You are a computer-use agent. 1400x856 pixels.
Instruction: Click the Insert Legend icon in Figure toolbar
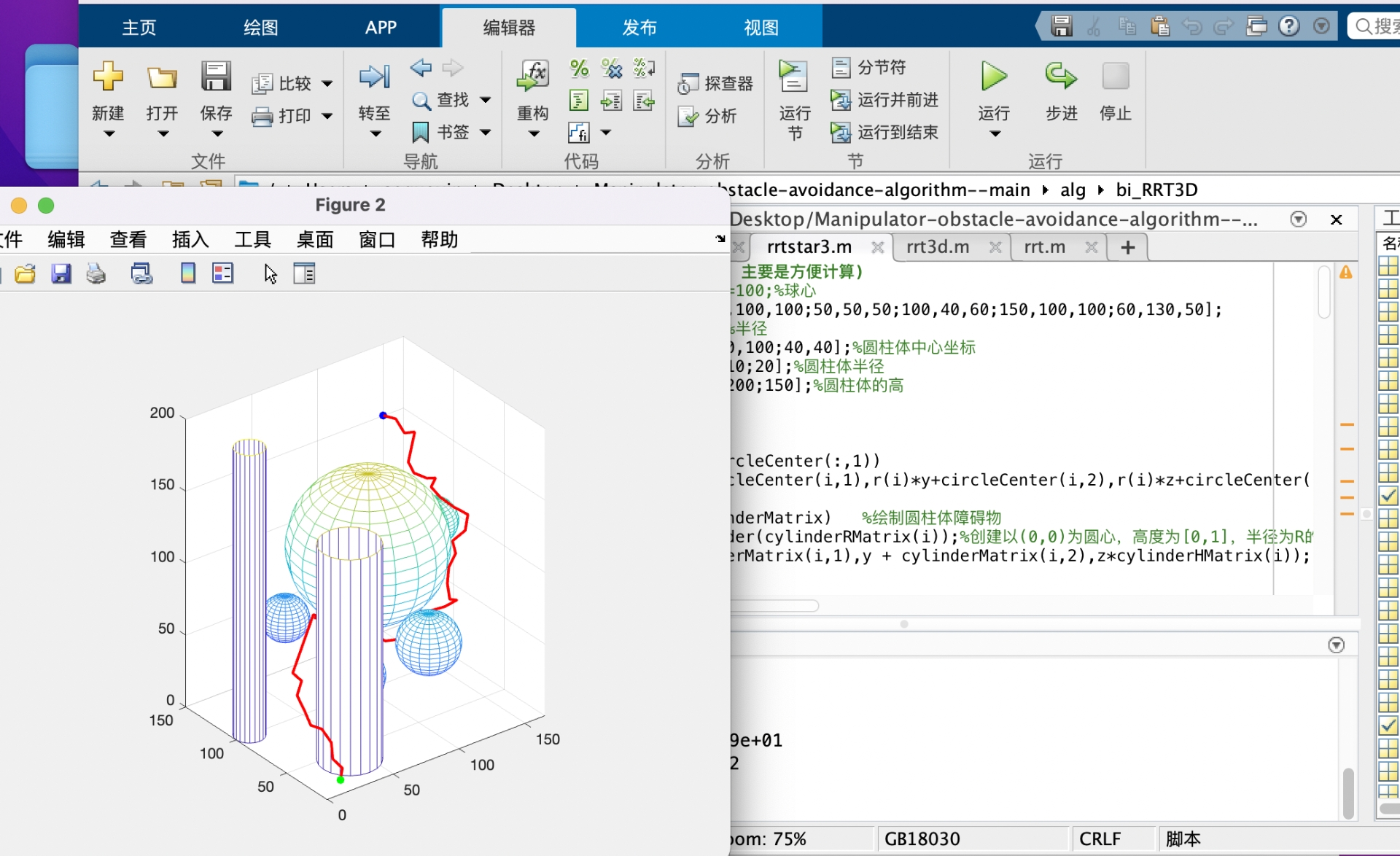click(x=222, y=273)
